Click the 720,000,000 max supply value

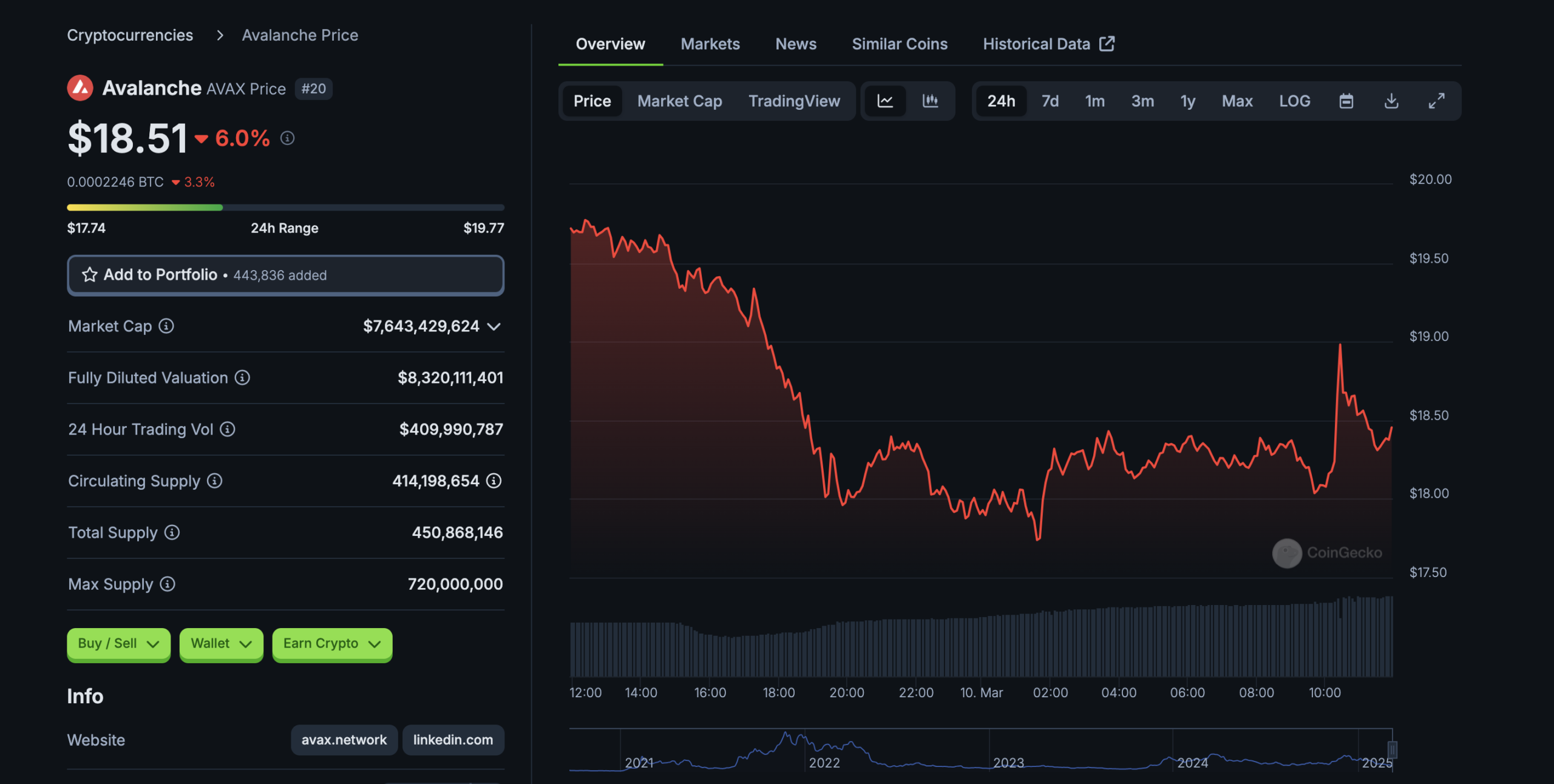click(455, 584)
